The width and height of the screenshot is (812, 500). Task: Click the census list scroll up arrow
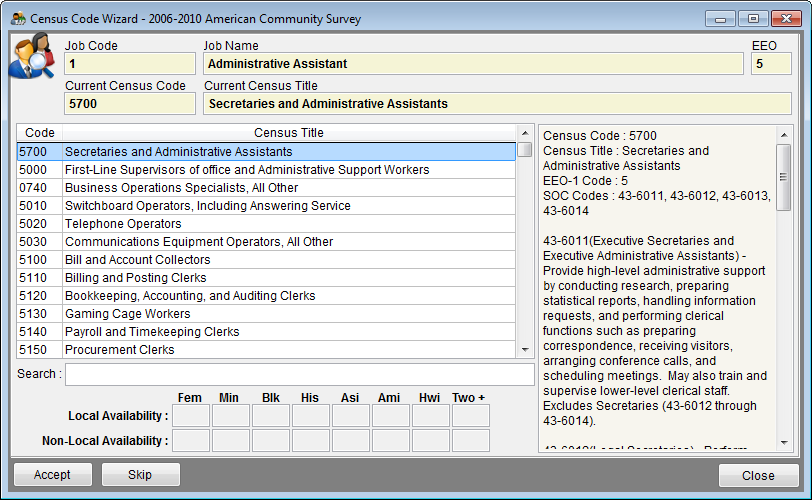point(525,133)
